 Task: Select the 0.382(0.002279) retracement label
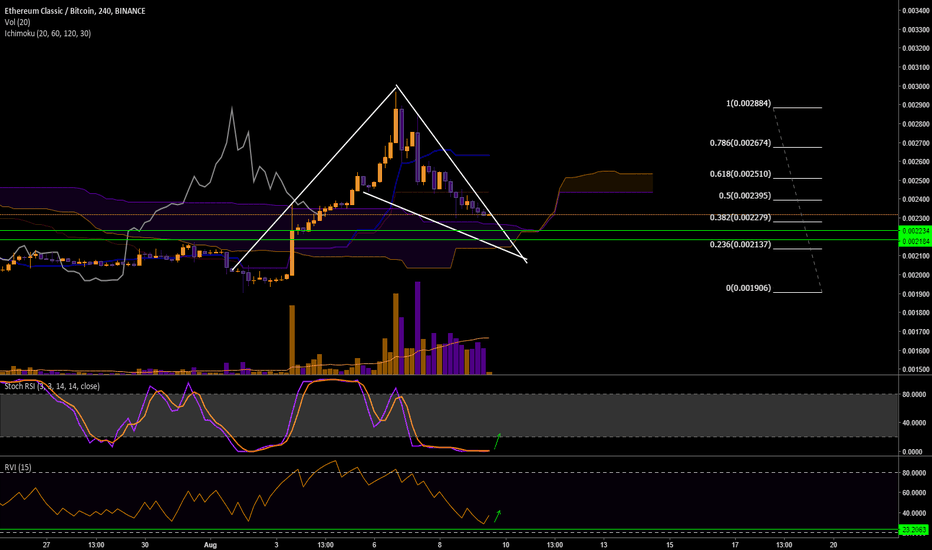tap(740, 218)
